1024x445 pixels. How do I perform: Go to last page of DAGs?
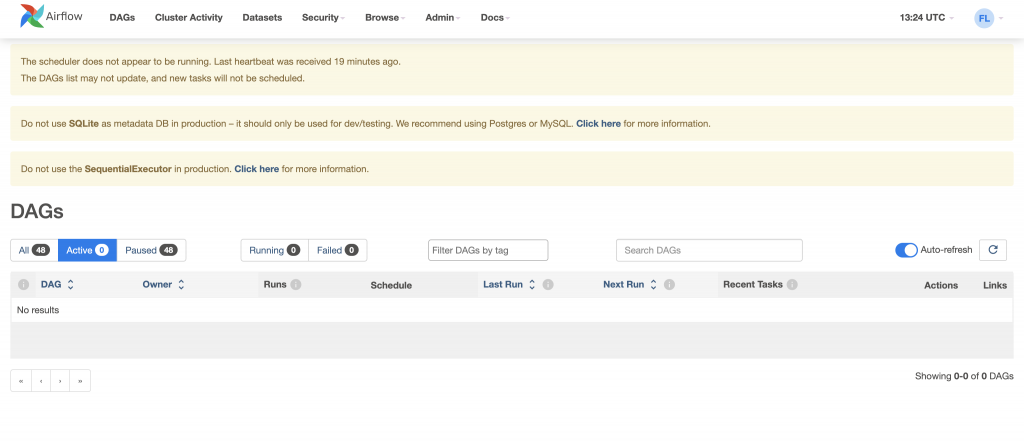coord(80,381)
